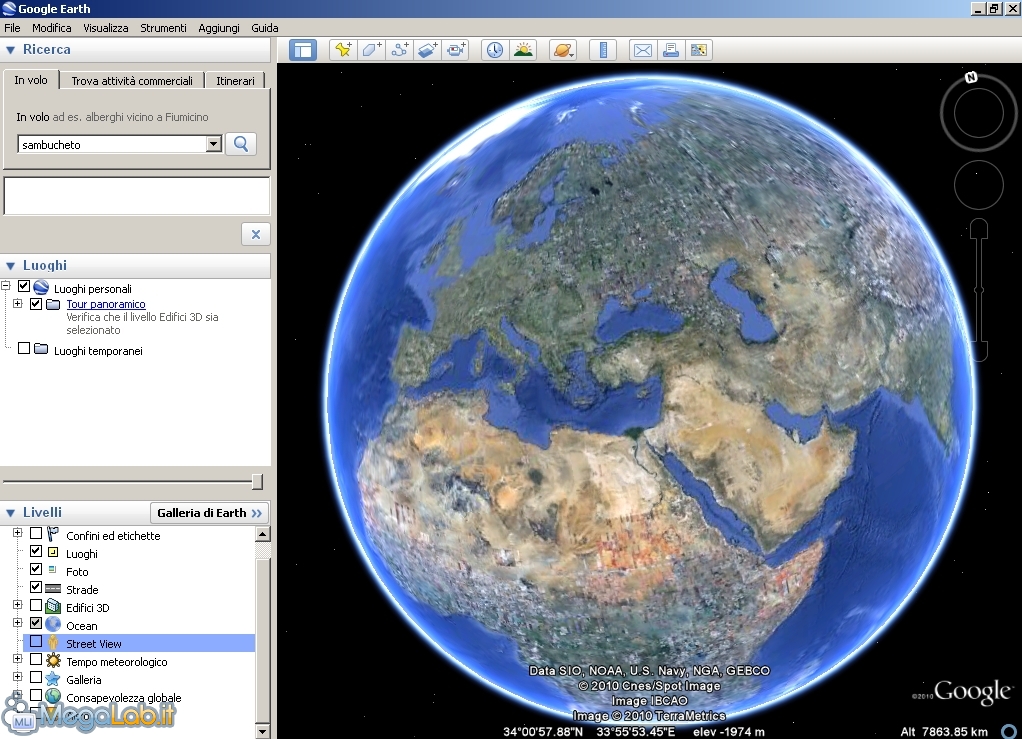Expand the Ocean layer node
The height and width of the screenshot is (739, 1022).
pyautogui.click(x=18, y=623)
